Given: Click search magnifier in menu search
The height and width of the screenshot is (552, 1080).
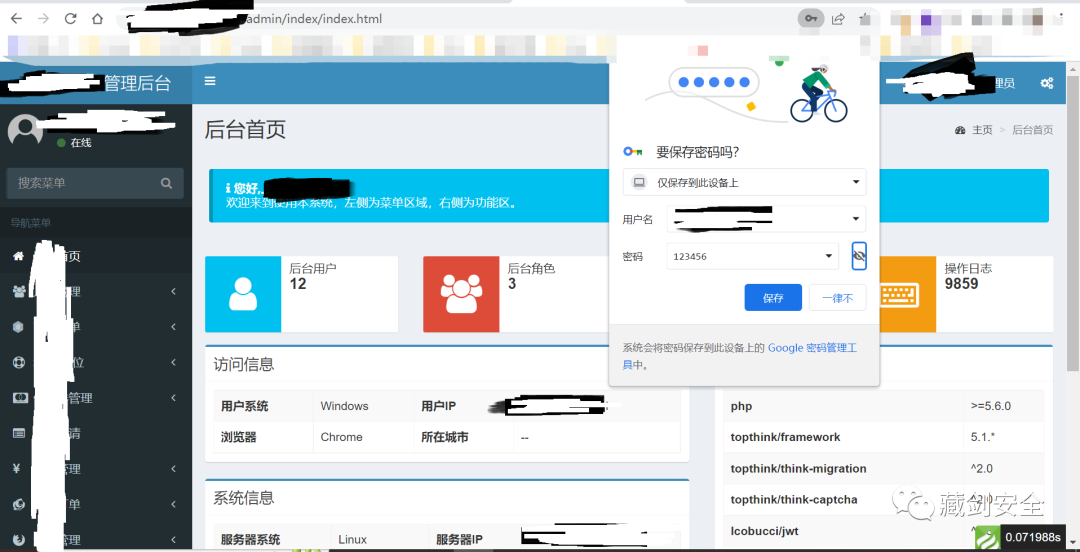Looking at the screenshot, I should click(166, 183).
